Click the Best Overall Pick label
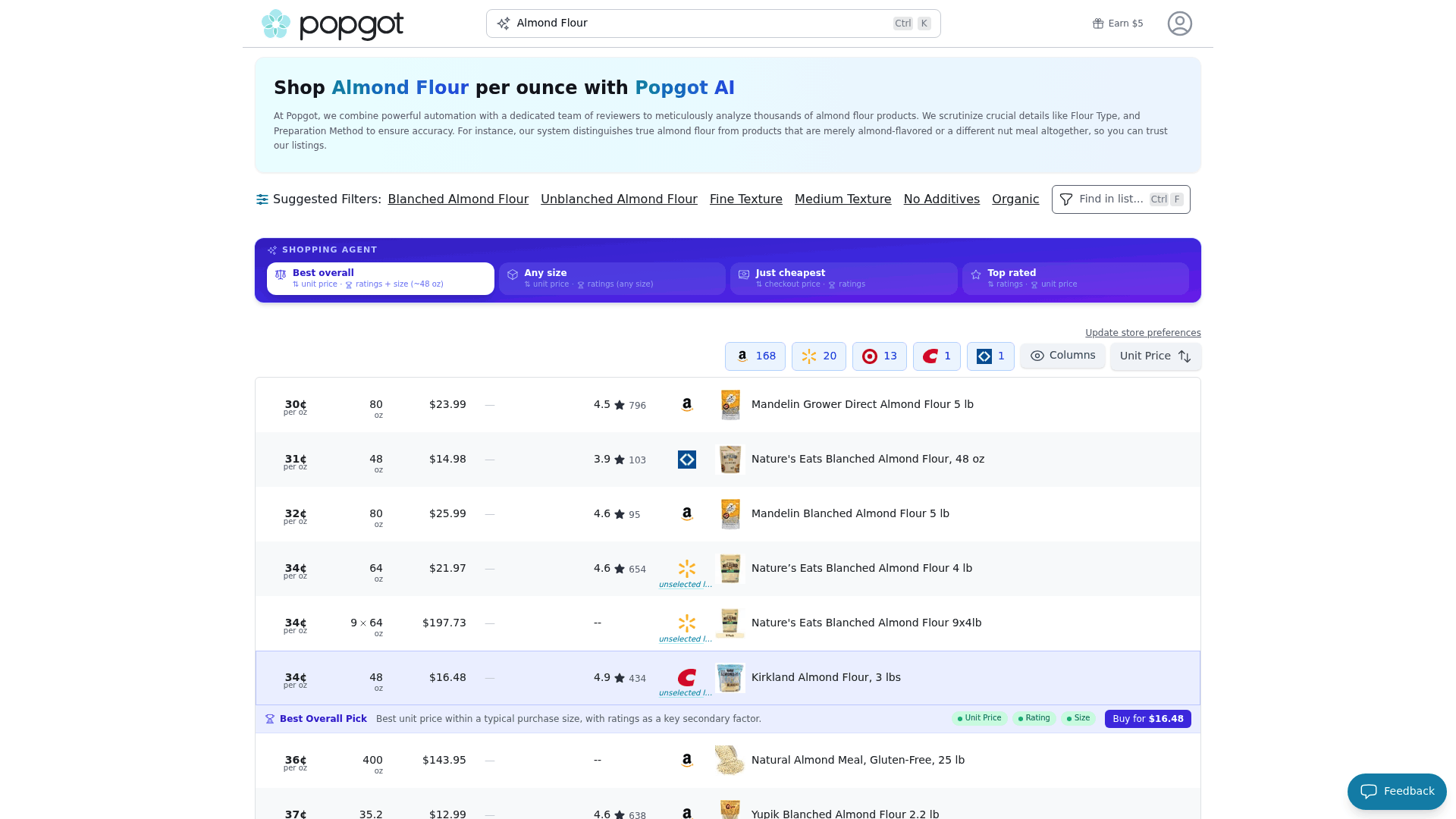 [x=323, y=719]
